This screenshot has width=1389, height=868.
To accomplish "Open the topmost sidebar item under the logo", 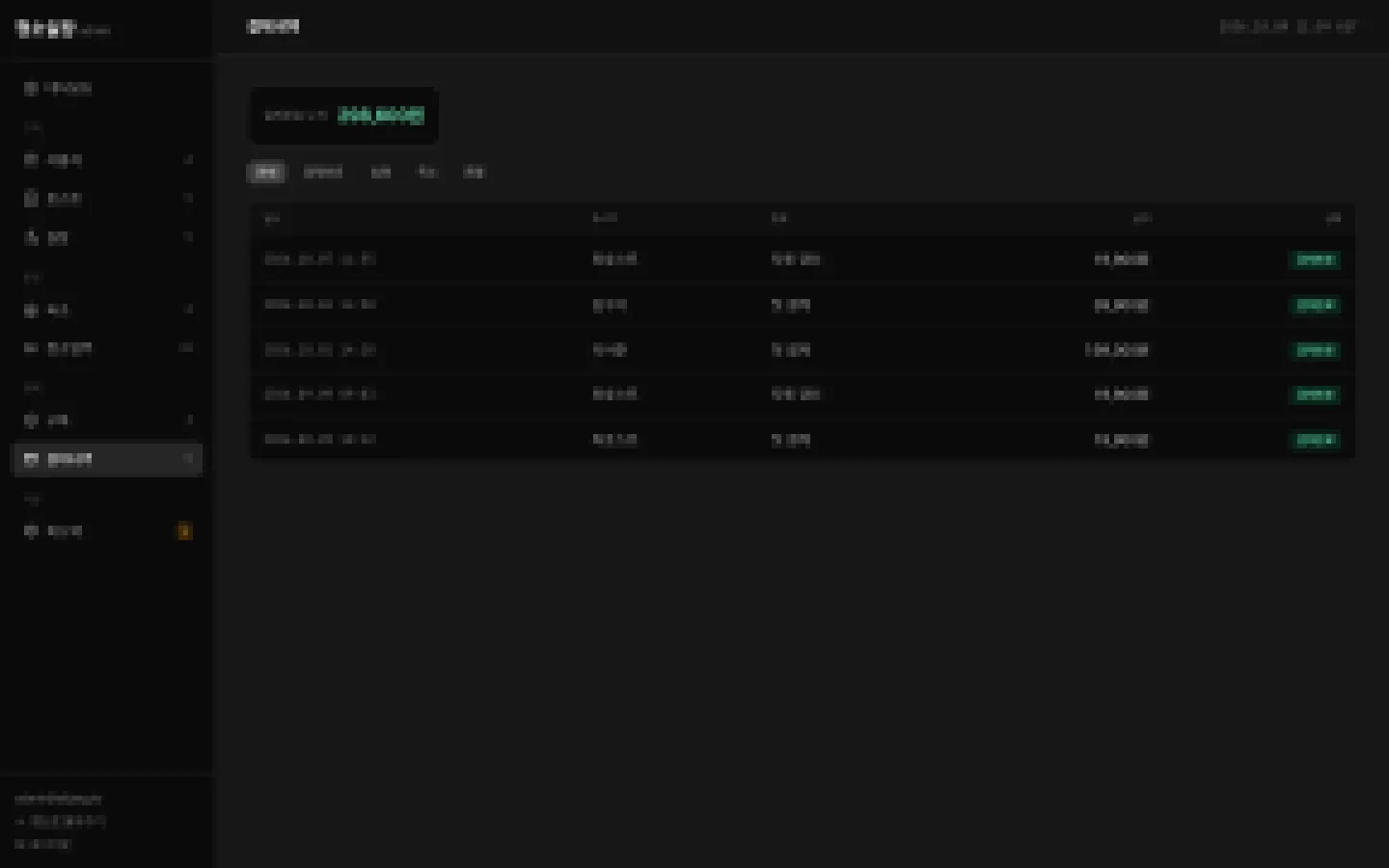I will [x=107, y=88].
